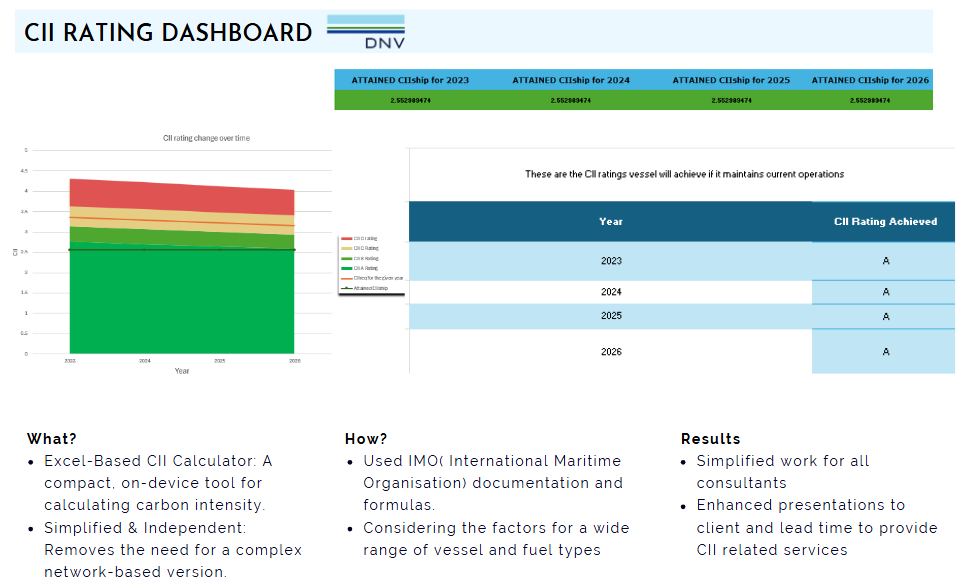Image resolution: width=958 pixels, height=588 pixels.
Task: Click the A rating cell for 2025
Action: (x=885, y=317)
